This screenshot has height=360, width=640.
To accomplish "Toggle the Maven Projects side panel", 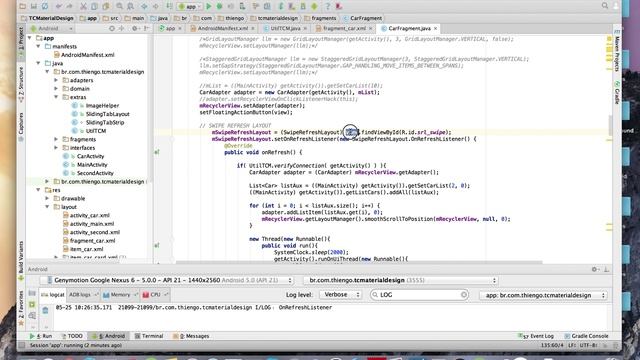I will (617, 51).
